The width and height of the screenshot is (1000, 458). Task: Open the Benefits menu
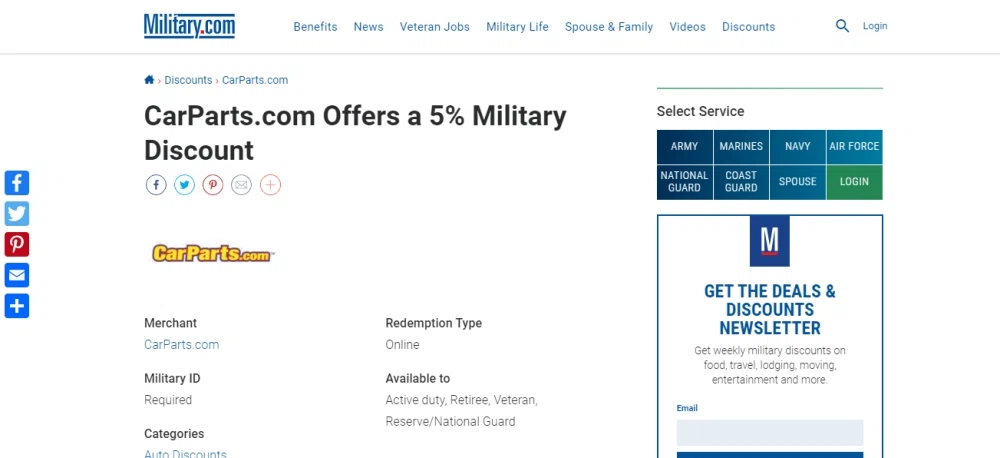click(315, 27)
